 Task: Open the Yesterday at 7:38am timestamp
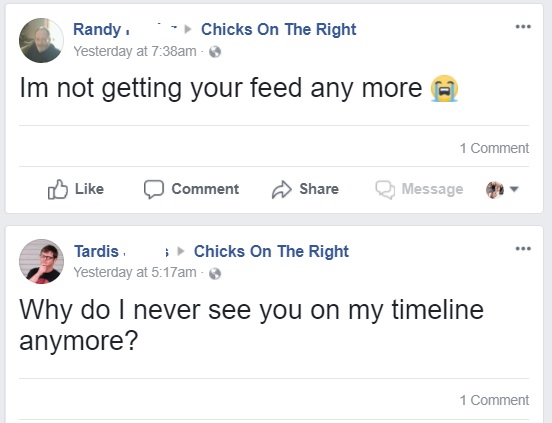coord(135,51)
